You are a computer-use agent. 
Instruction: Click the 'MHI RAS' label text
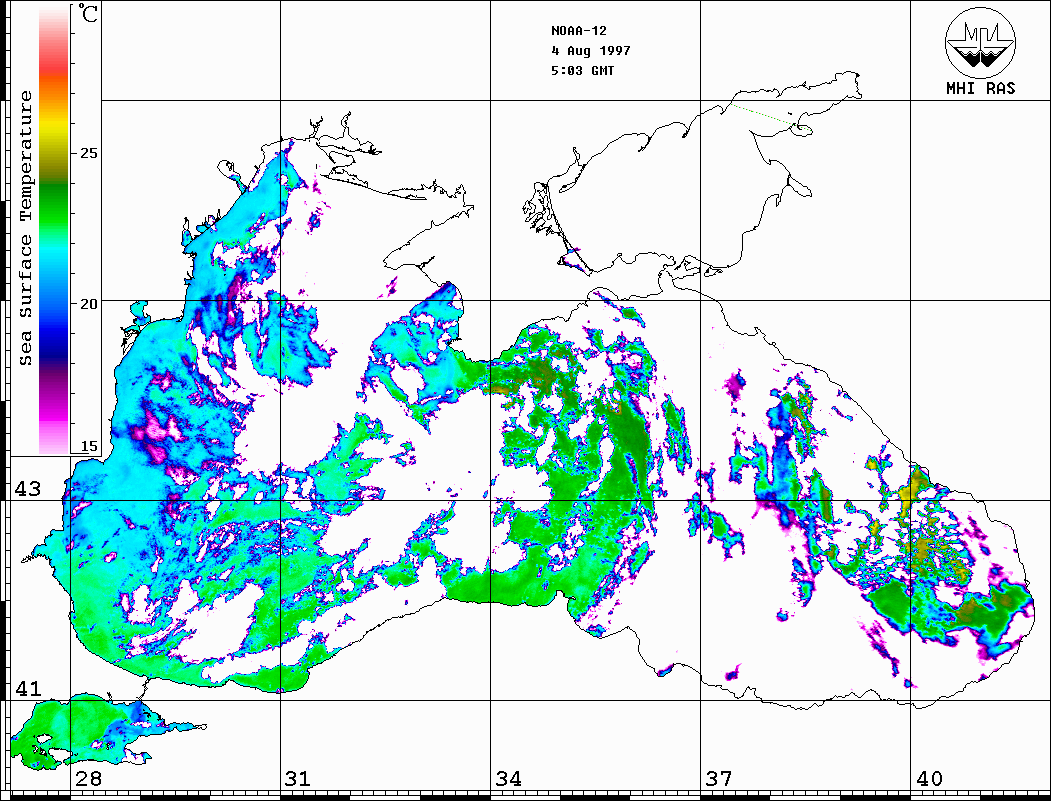pos(980,88)
